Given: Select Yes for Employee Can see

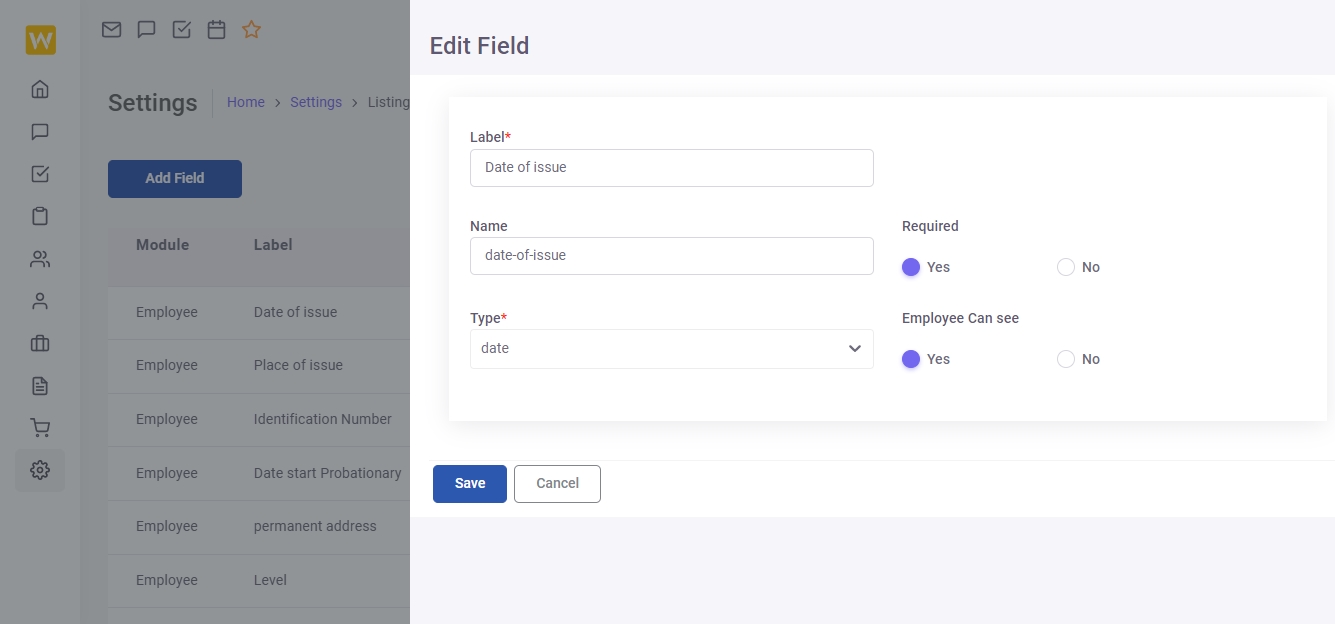Looking at the screenshot, I should click(911, 359).
